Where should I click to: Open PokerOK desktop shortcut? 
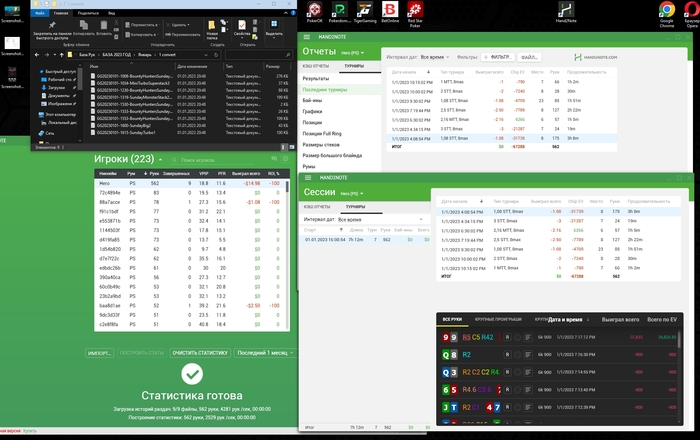tap(314, 12)
